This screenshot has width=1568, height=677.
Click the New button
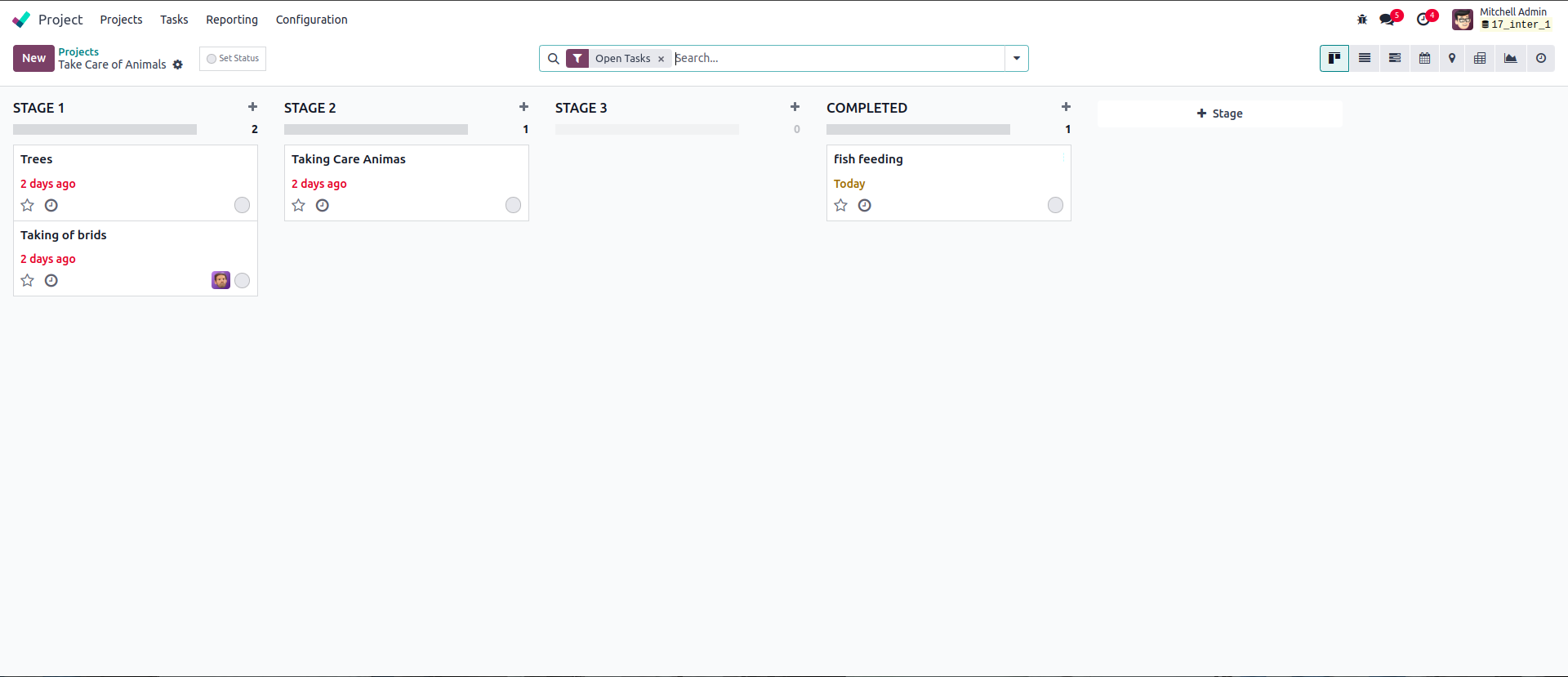click(33, 58)
